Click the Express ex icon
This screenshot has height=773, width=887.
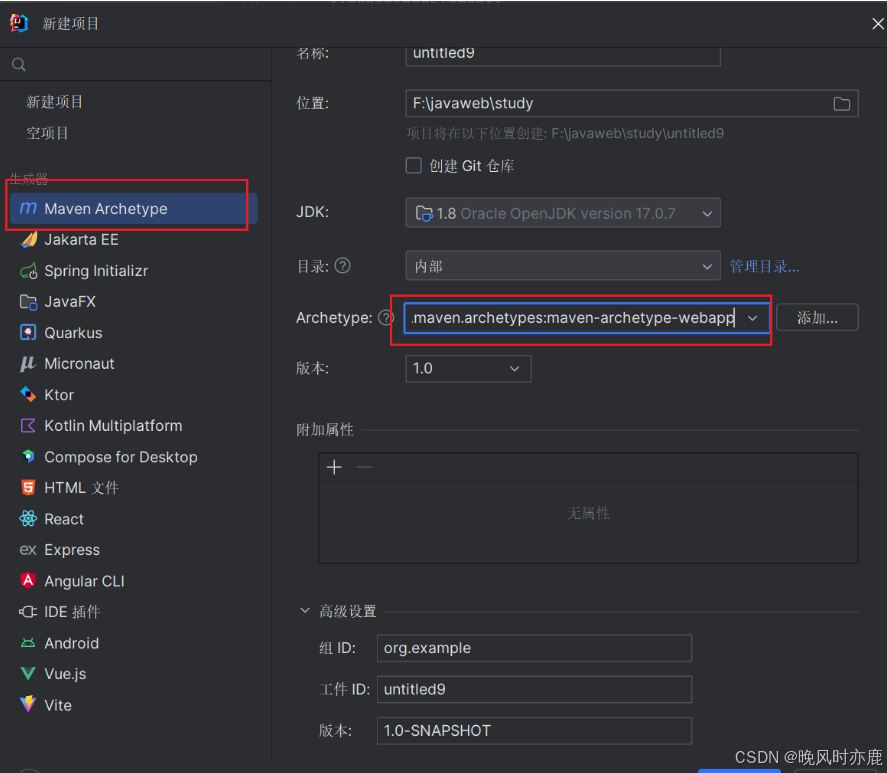[28, 550]
